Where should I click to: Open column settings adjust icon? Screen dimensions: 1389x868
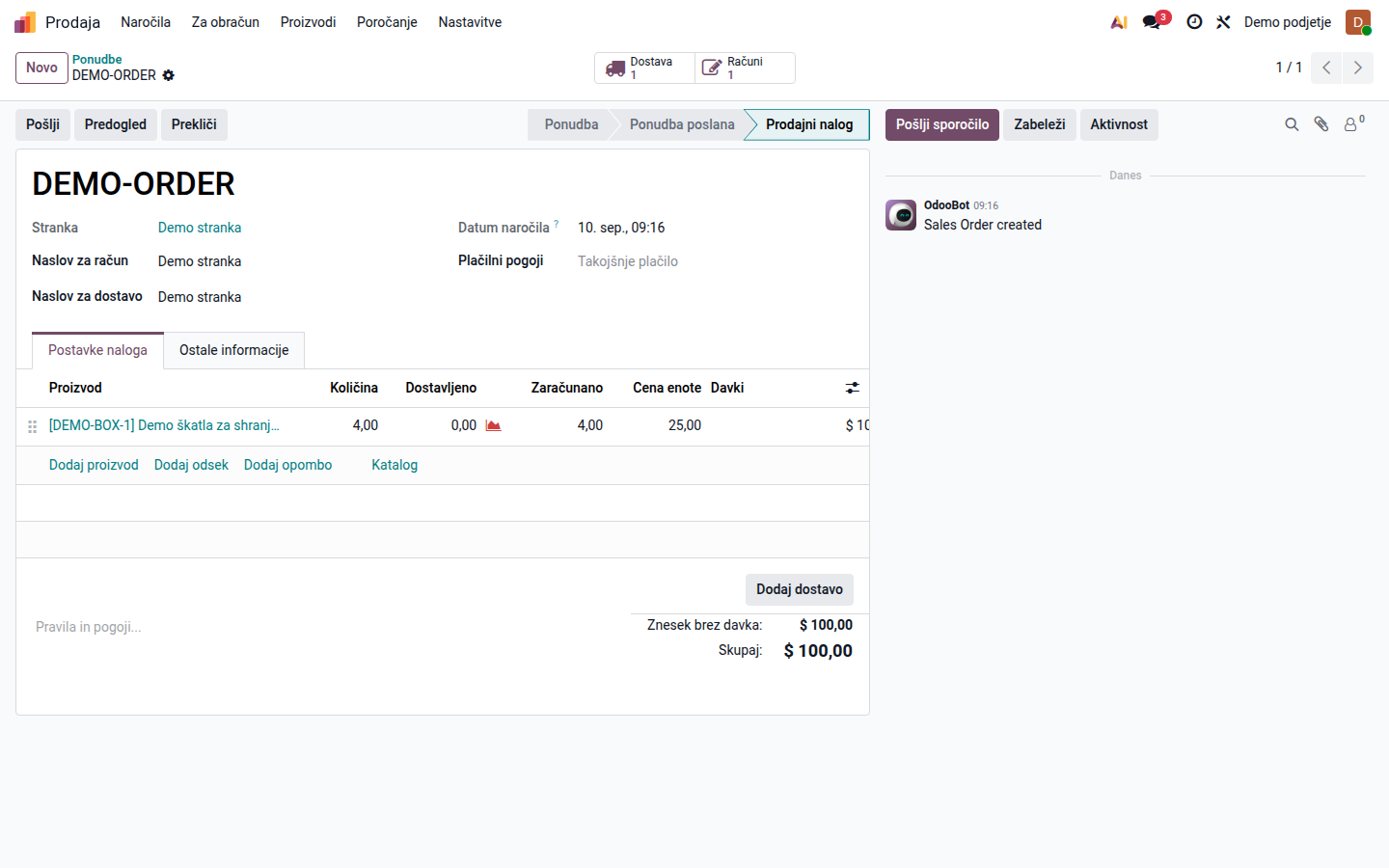pos(853,388)
